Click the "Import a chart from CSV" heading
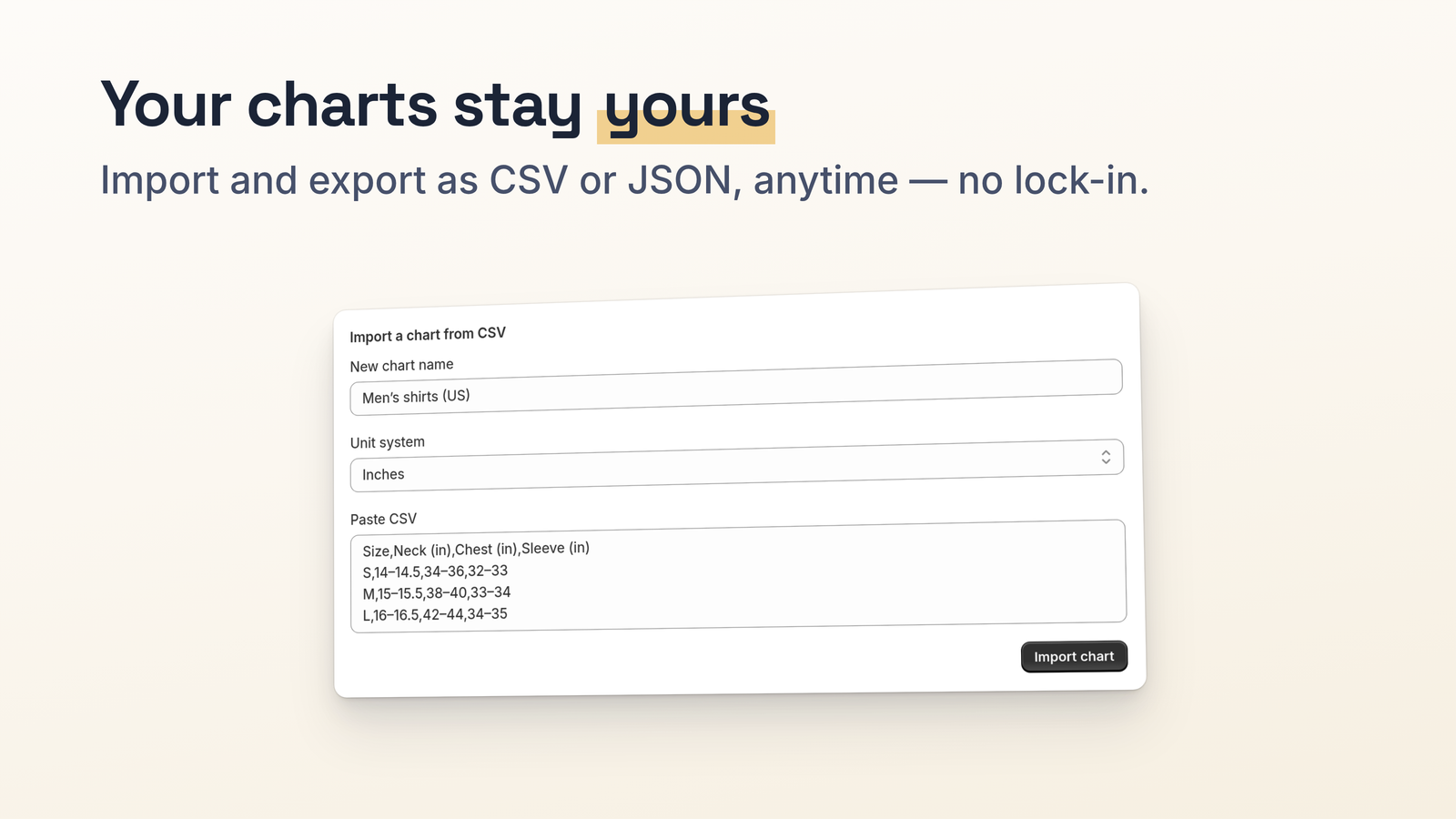 tap(428, 335)
